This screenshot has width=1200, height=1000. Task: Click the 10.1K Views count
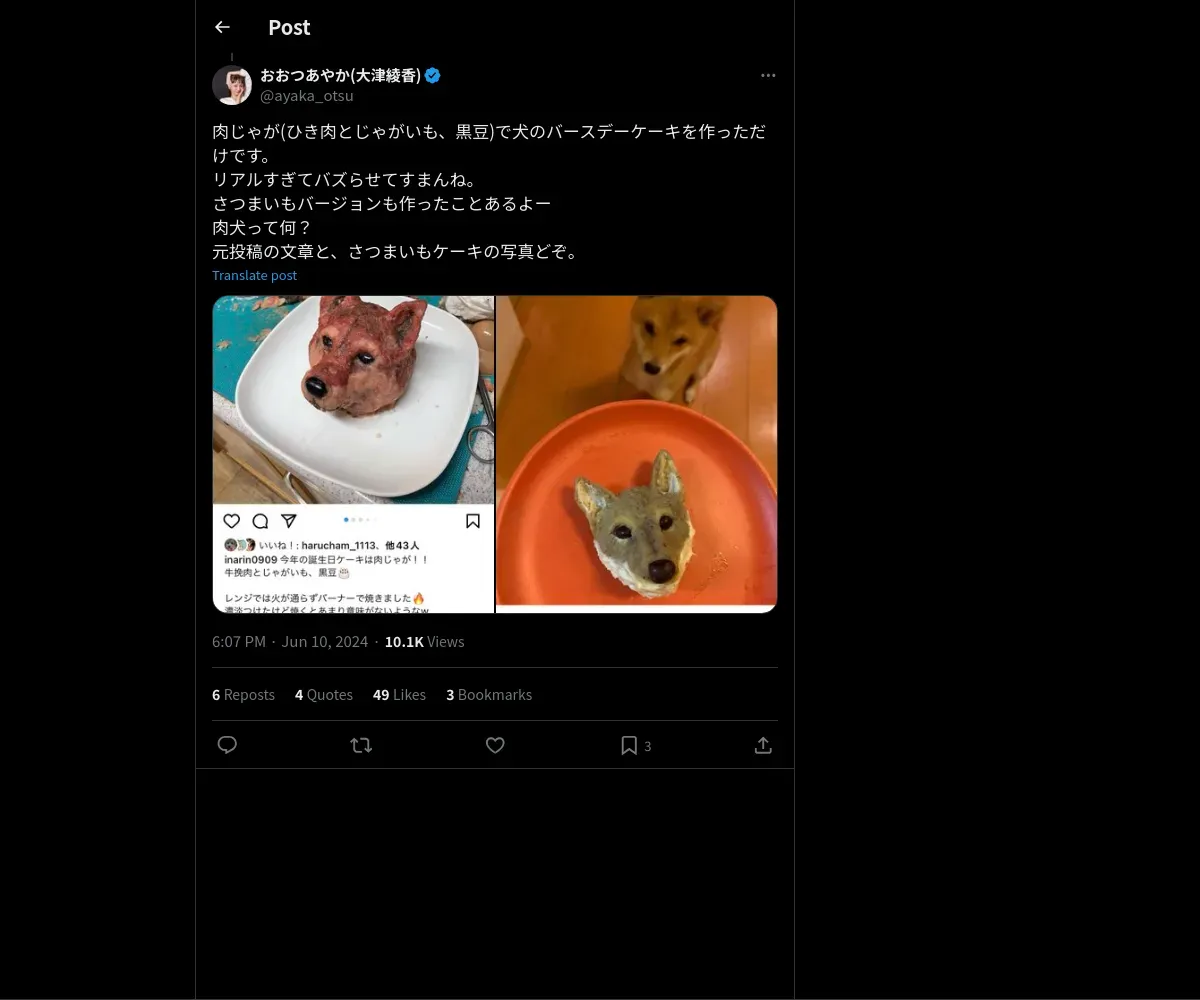[x=424, y=641]
